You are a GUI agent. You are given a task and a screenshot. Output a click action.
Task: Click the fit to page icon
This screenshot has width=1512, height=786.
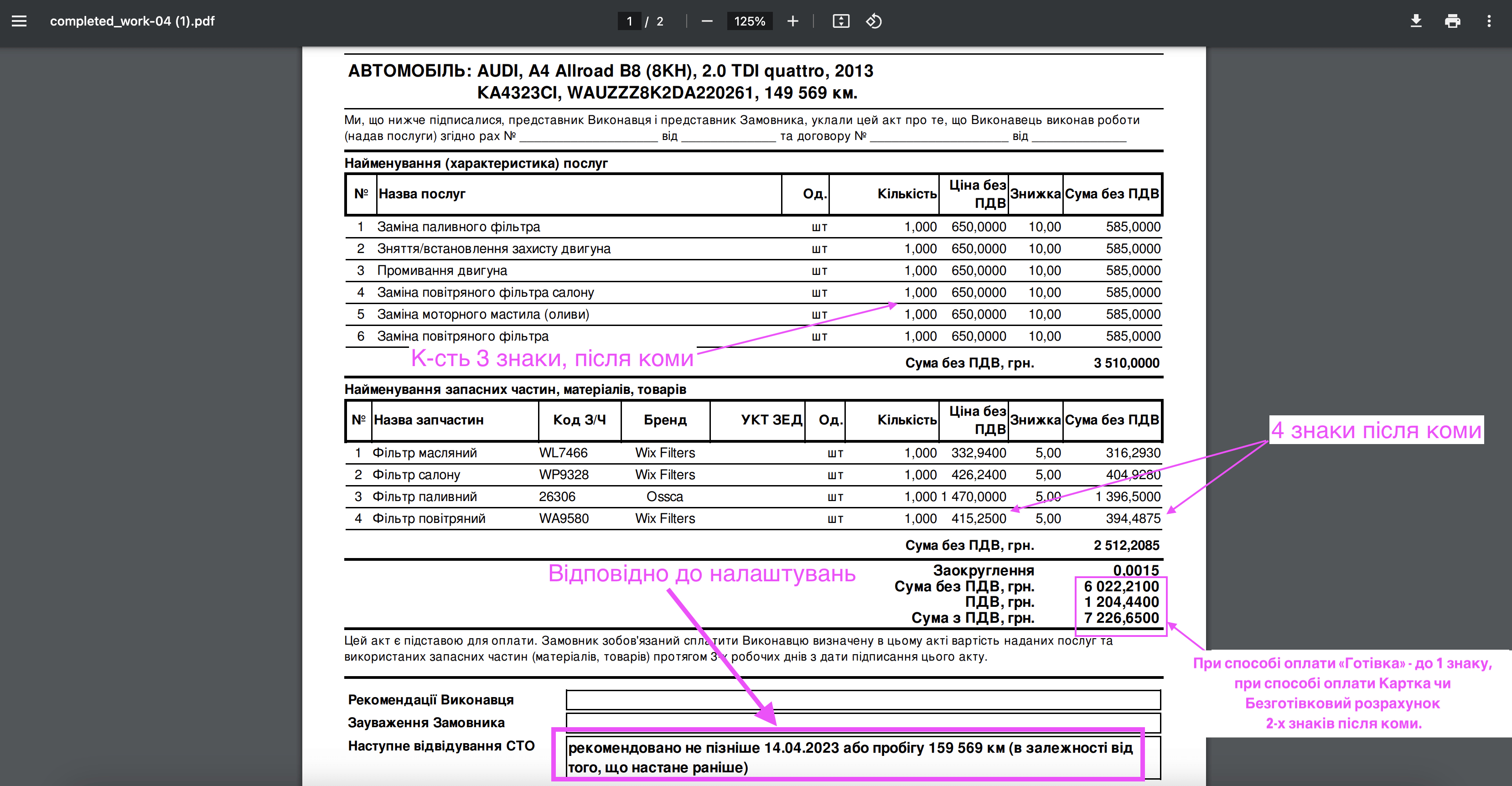[840, 21]
